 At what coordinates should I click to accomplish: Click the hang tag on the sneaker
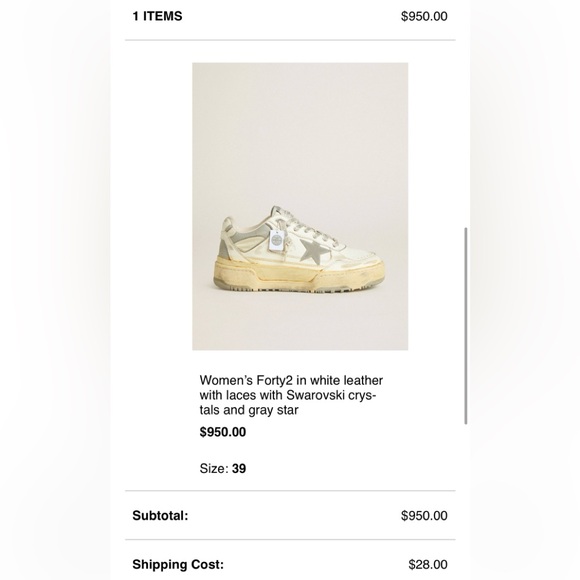(x=275, y=241)
